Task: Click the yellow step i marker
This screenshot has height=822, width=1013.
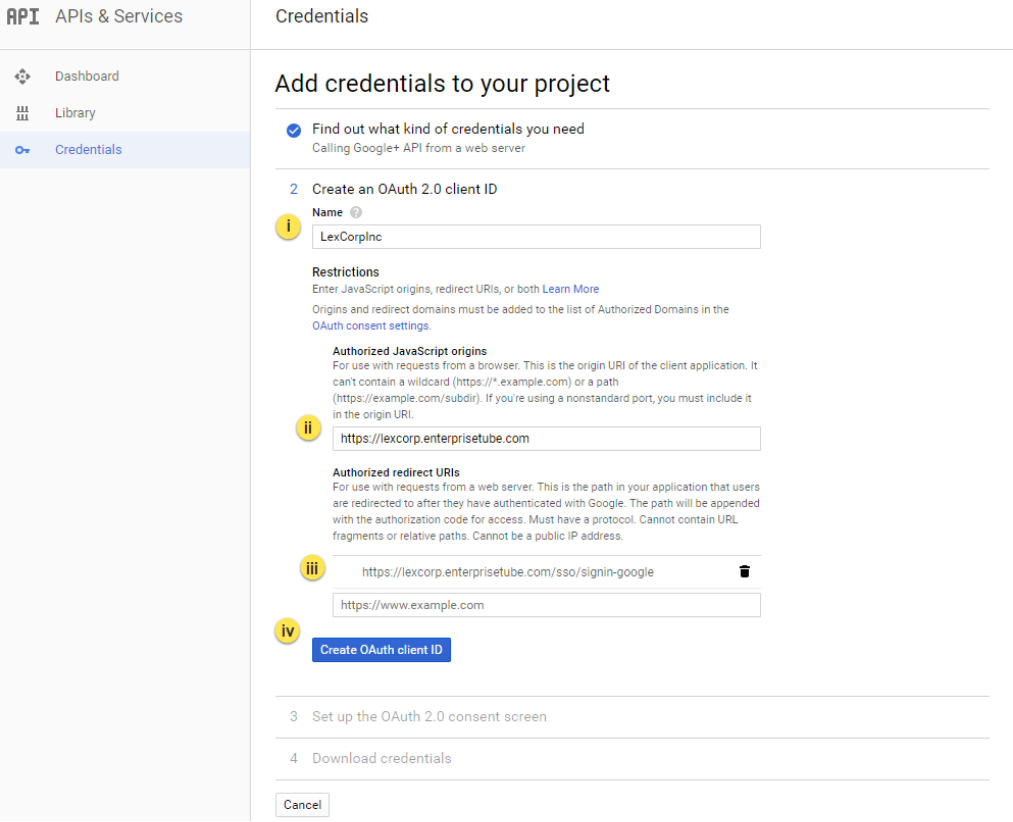Action: point(288,227)
